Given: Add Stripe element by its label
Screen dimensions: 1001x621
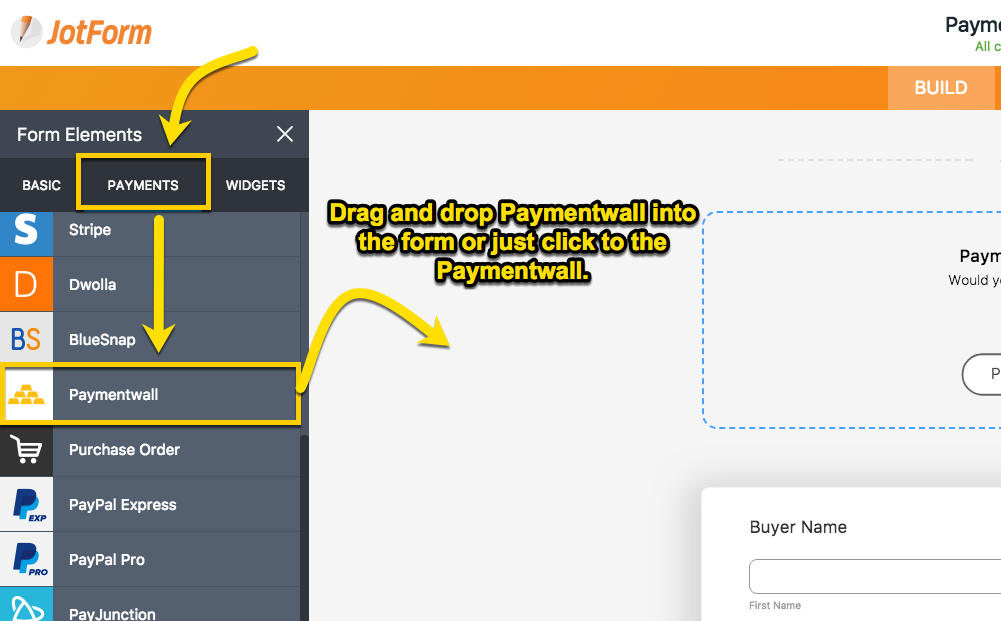Looking at the screenshot, I should click(90, 230).
